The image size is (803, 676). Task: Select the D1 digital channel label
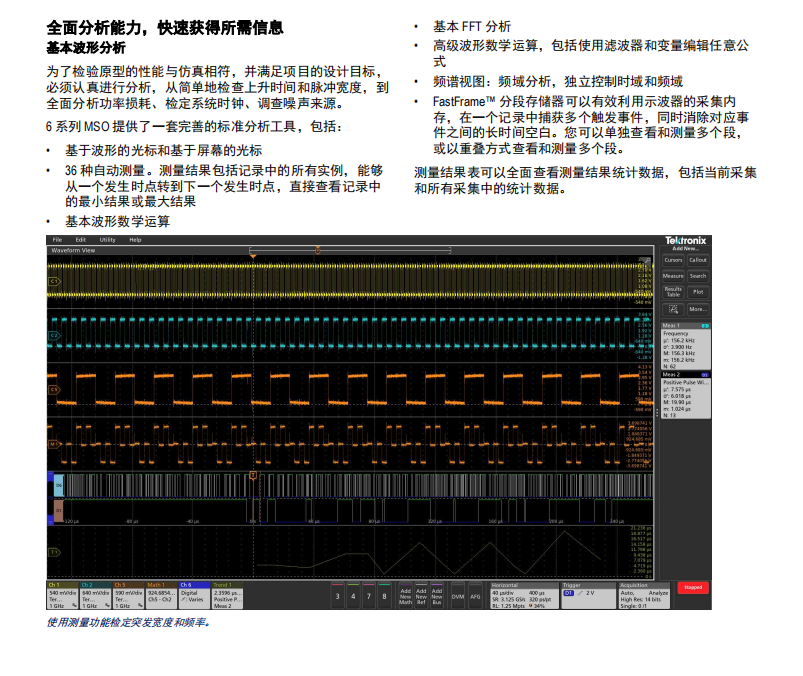click(59, 511)
